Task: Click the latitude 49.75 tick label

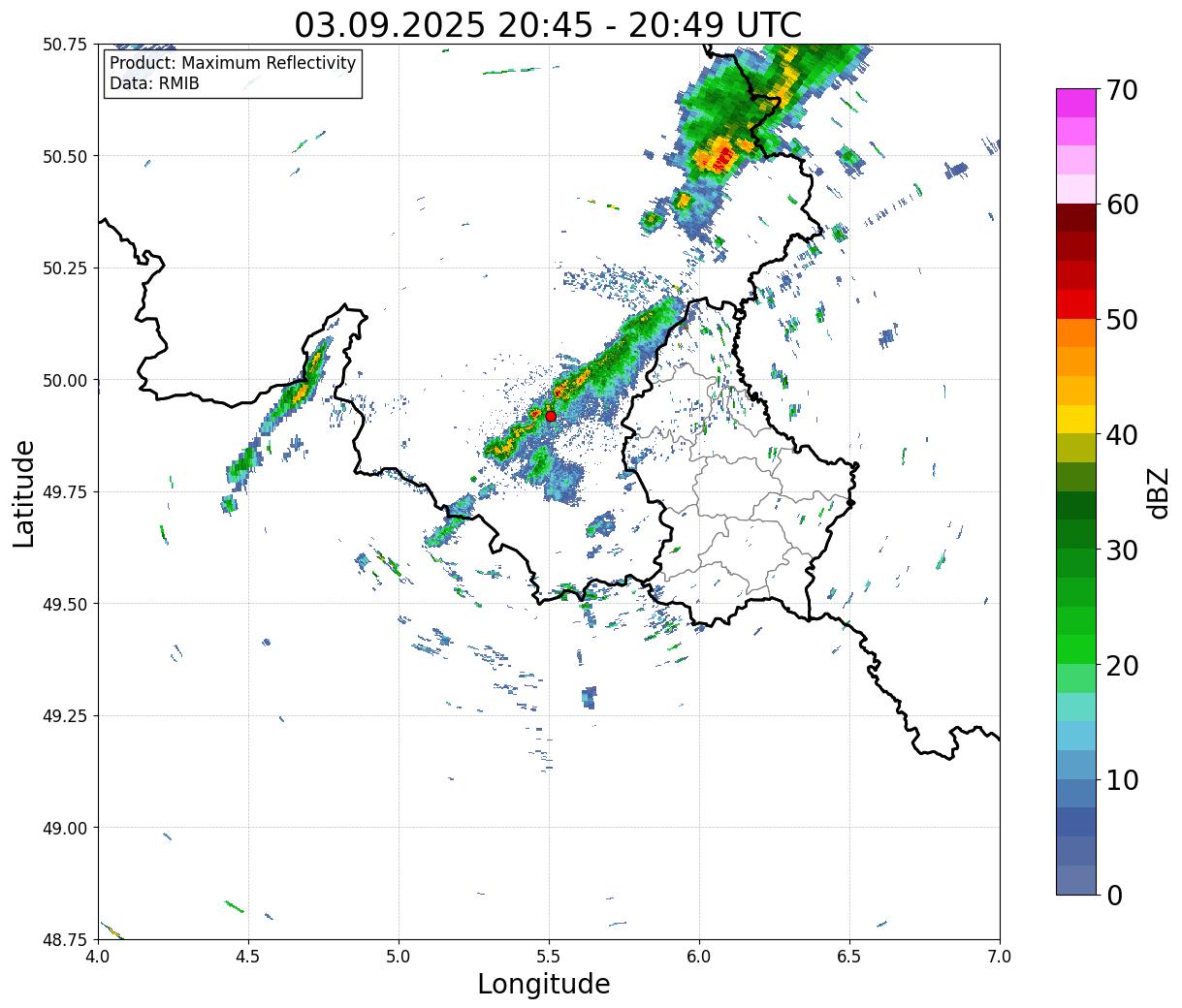Action: pyautogui.click(x=64, y=492)
